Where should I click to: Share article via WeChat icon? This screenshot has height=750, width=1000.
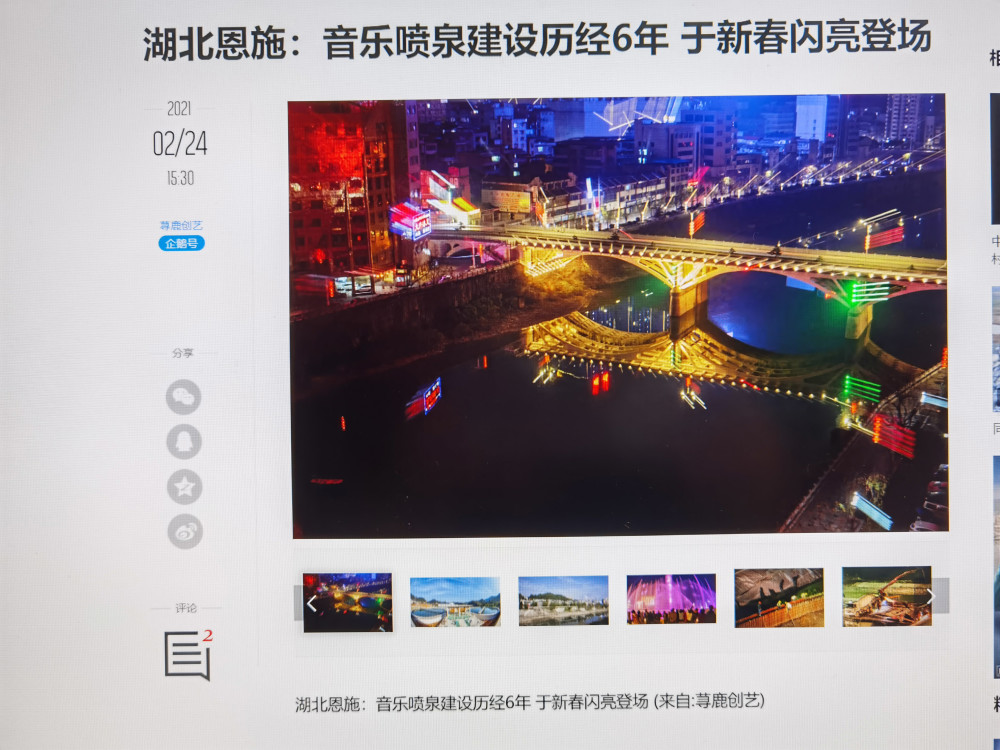tap(184, 397)
